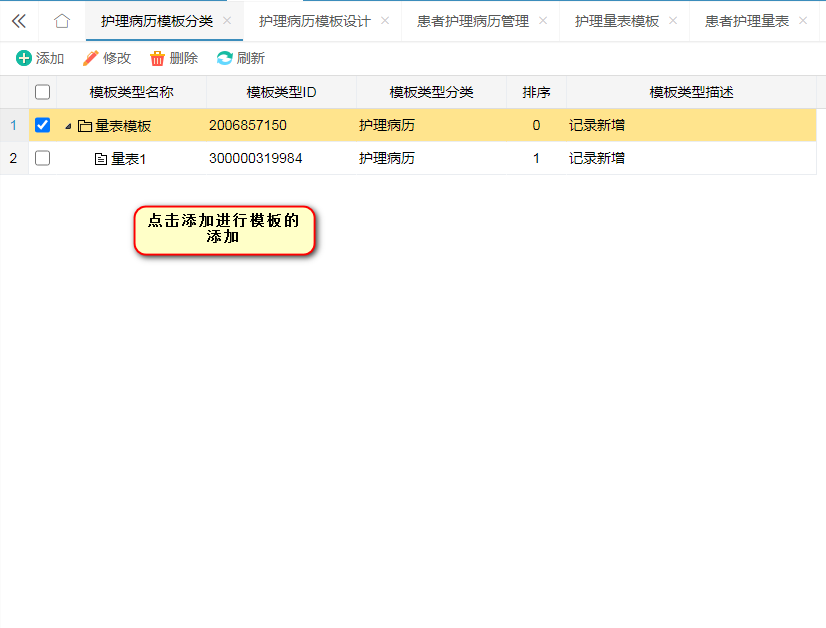
Task: Close the 护理病历模板设计 tab
Action: tap(385, 21)
